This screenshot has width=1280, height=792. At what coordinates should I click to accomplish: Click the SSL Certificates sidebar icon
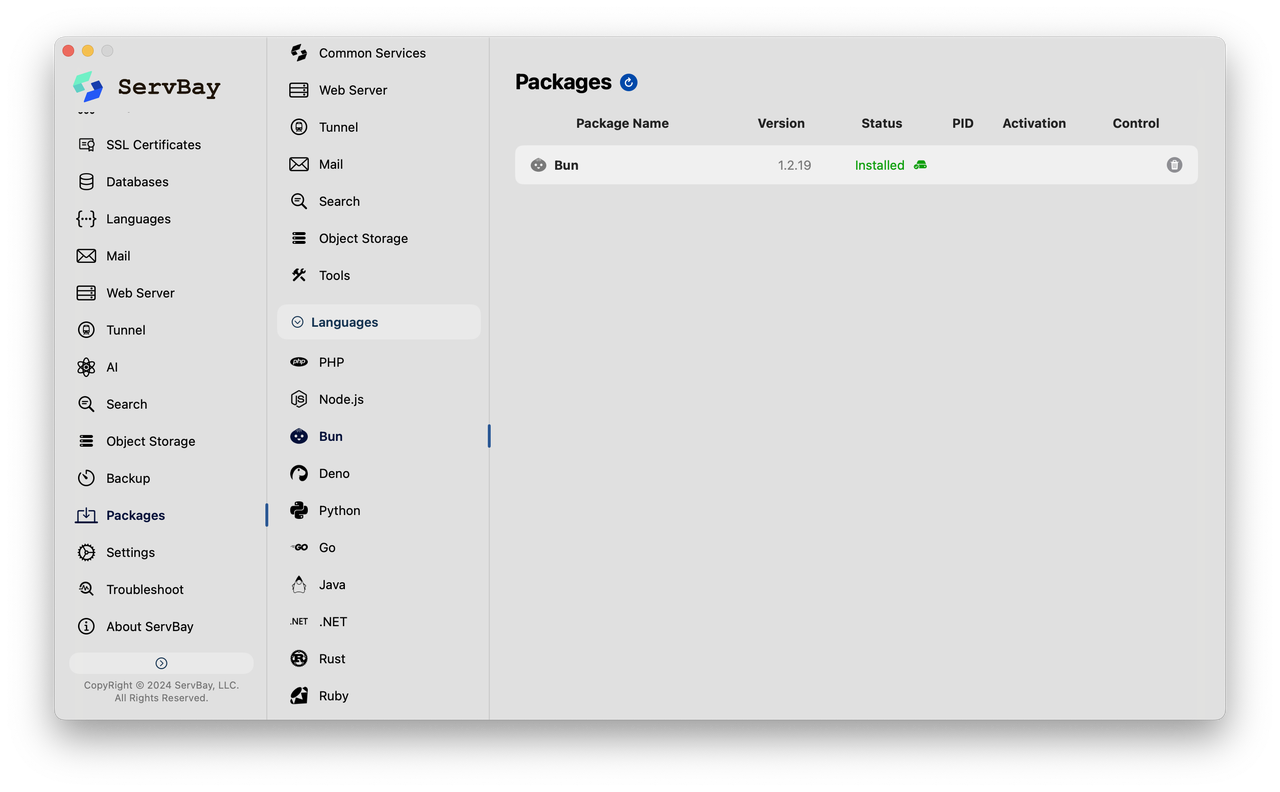87,145
